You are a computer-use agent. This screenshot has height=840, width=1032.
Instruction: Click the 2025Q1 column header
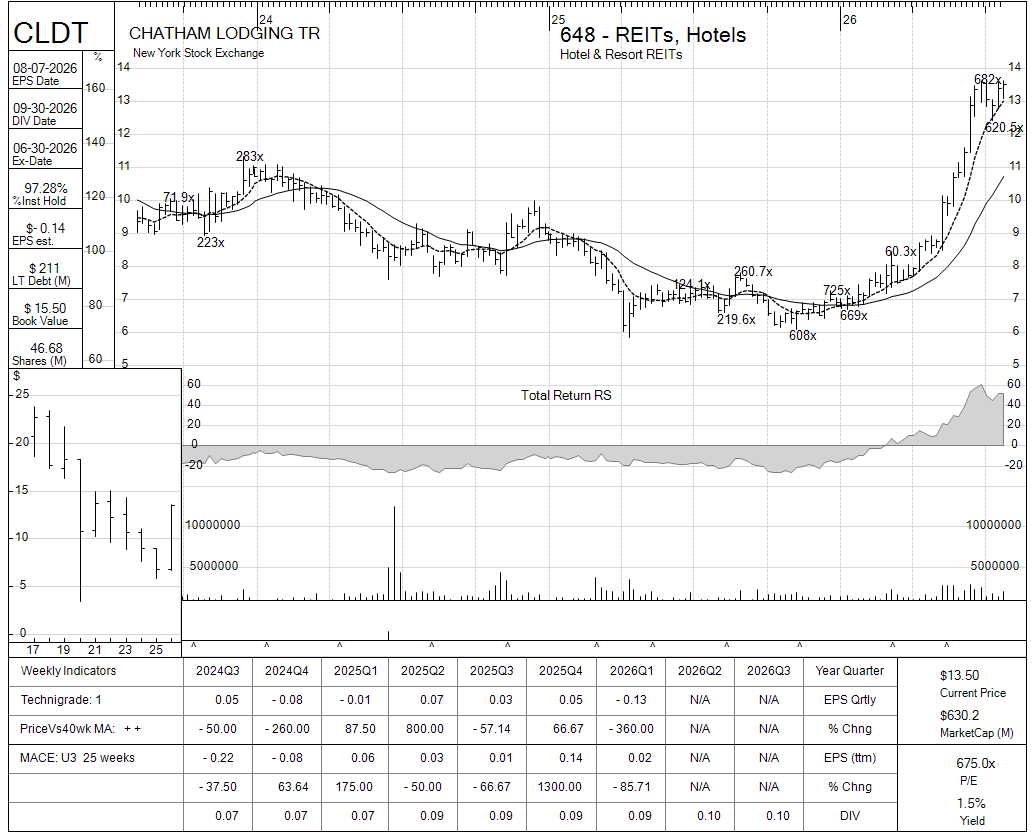coord(355,671)
